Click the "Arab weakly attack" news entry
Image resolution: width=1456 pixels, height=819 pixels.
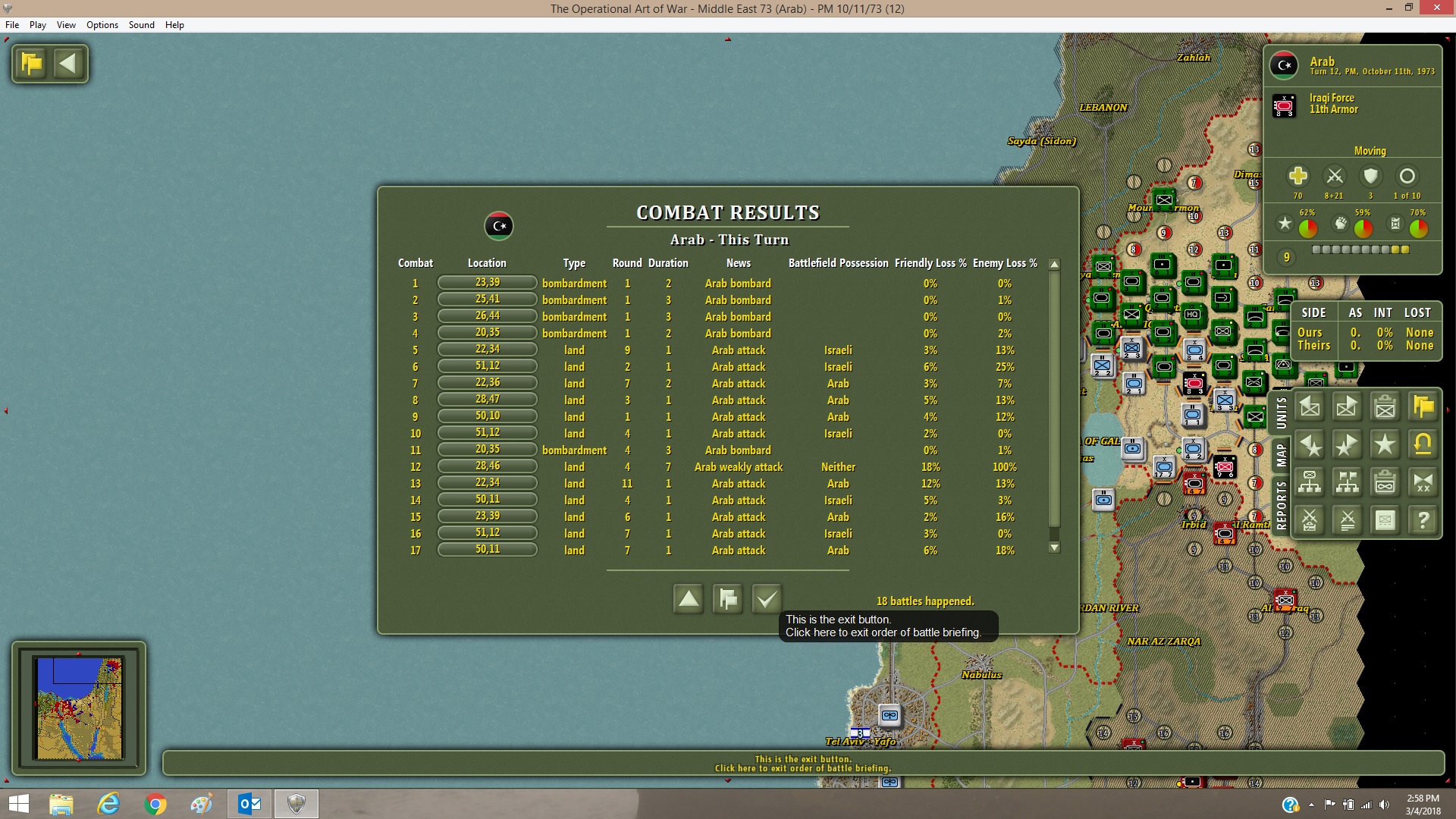click(739, 467)
